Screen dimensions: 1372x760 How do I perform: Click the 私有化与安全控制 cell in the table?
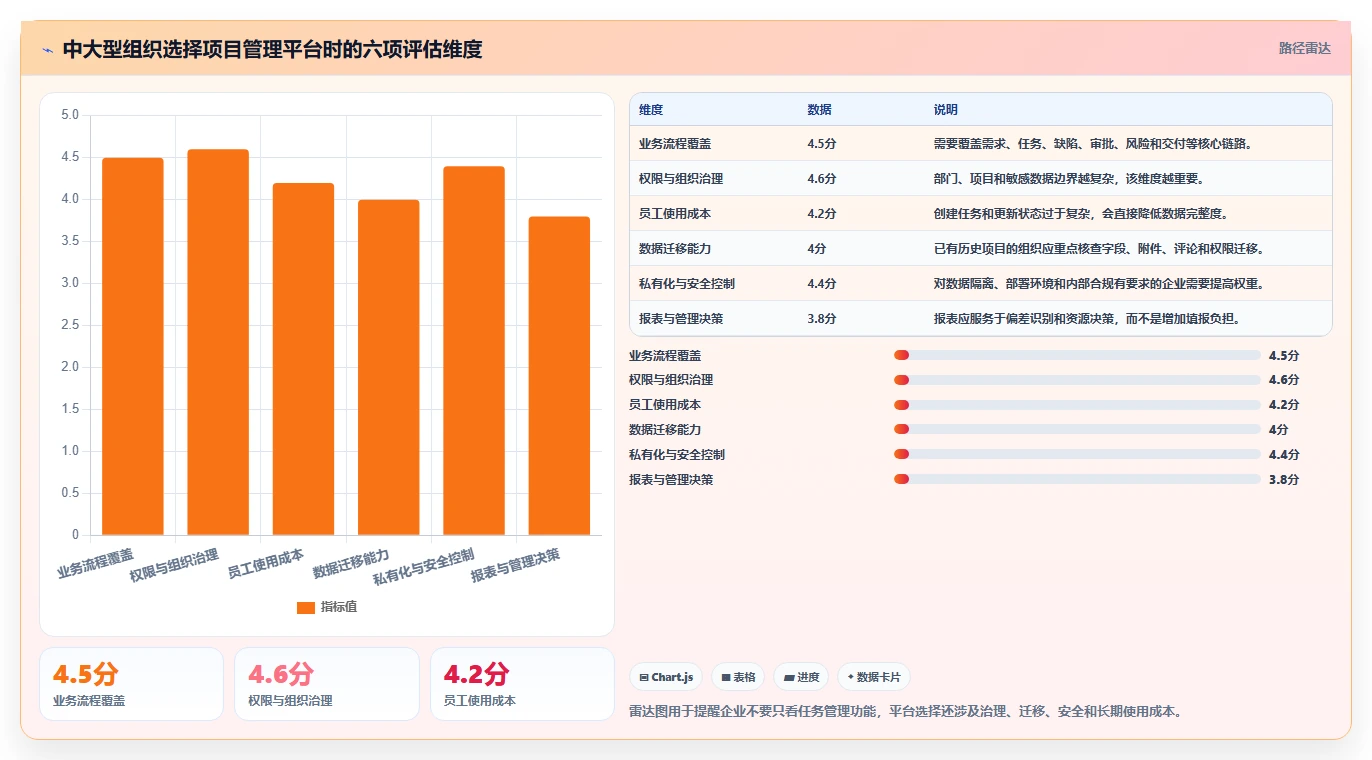click(687, 284)
